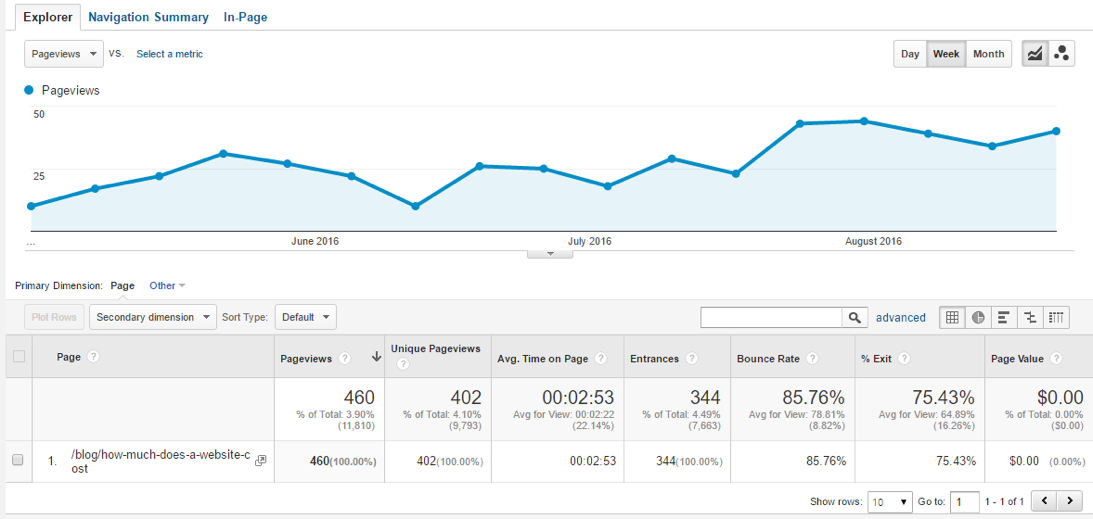Click in the table search field
This screenshot has width=1093, height=519.
771,317
